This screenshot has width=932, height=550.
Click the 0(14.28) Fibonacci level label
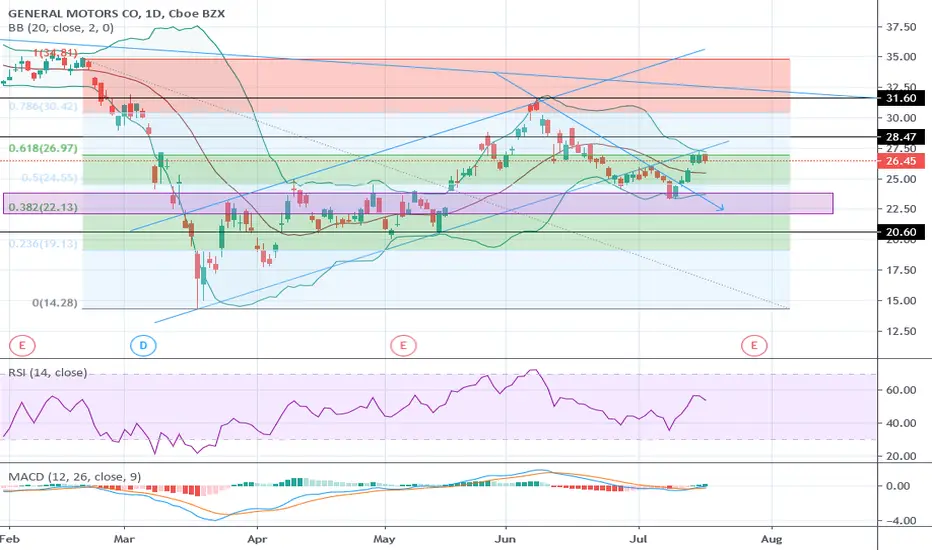[55, 303]
